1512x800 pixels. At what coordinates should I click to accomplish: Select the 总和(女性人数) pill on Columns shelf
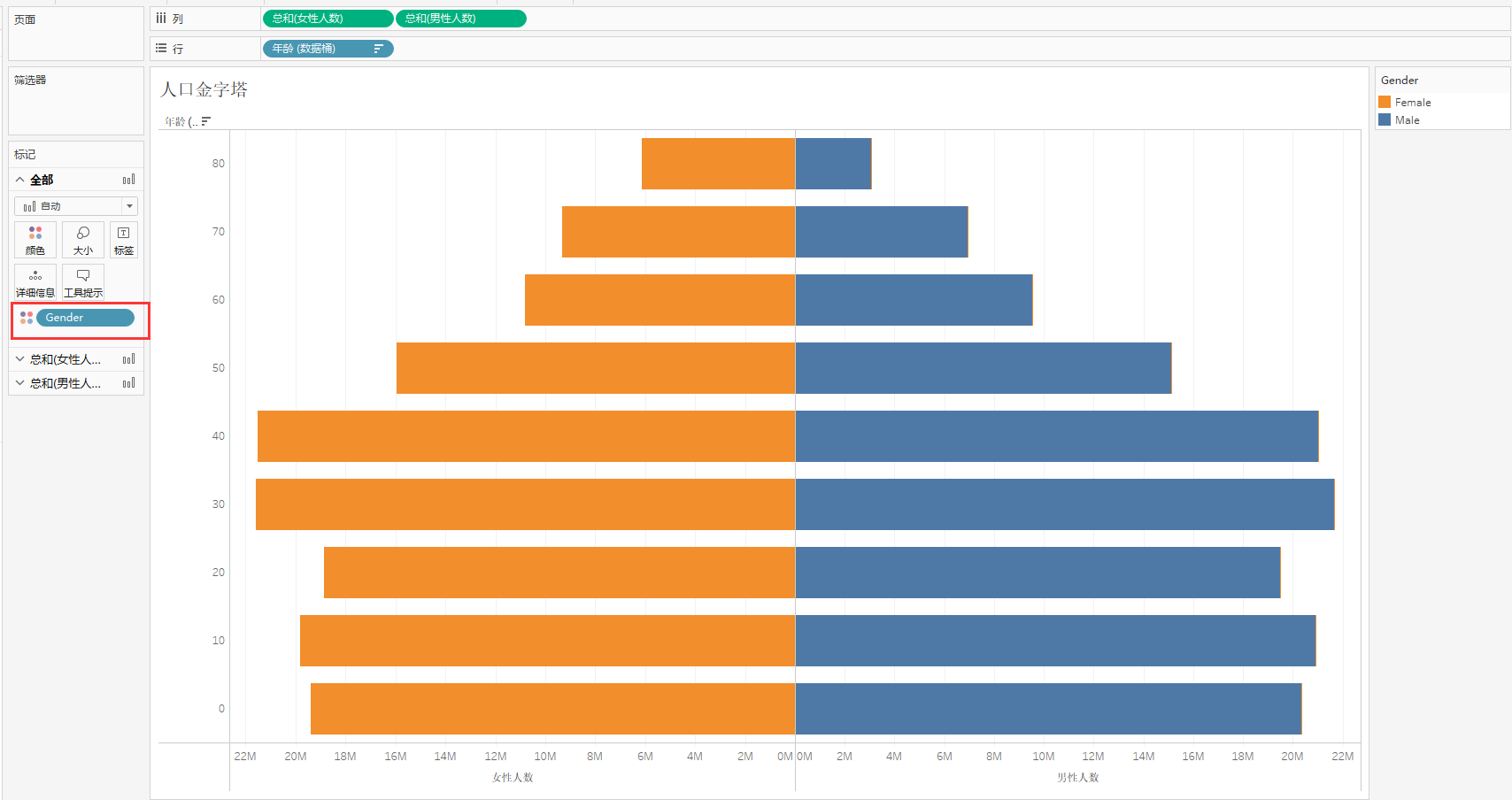tap(328, 19)
